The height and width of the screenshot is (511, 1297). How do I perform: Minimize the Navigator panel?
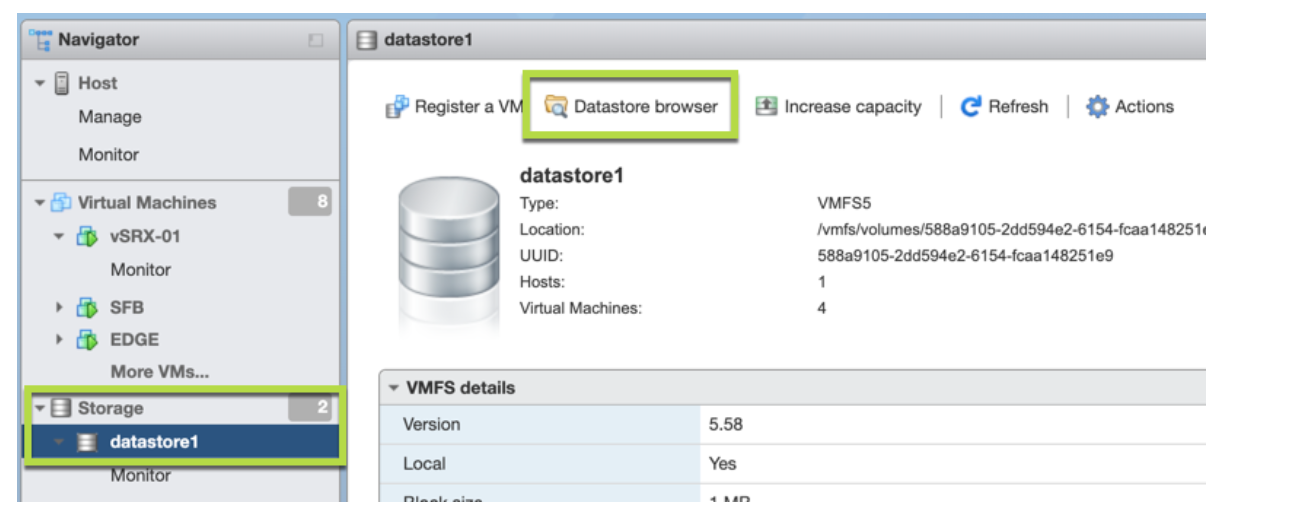coord(316,41)
